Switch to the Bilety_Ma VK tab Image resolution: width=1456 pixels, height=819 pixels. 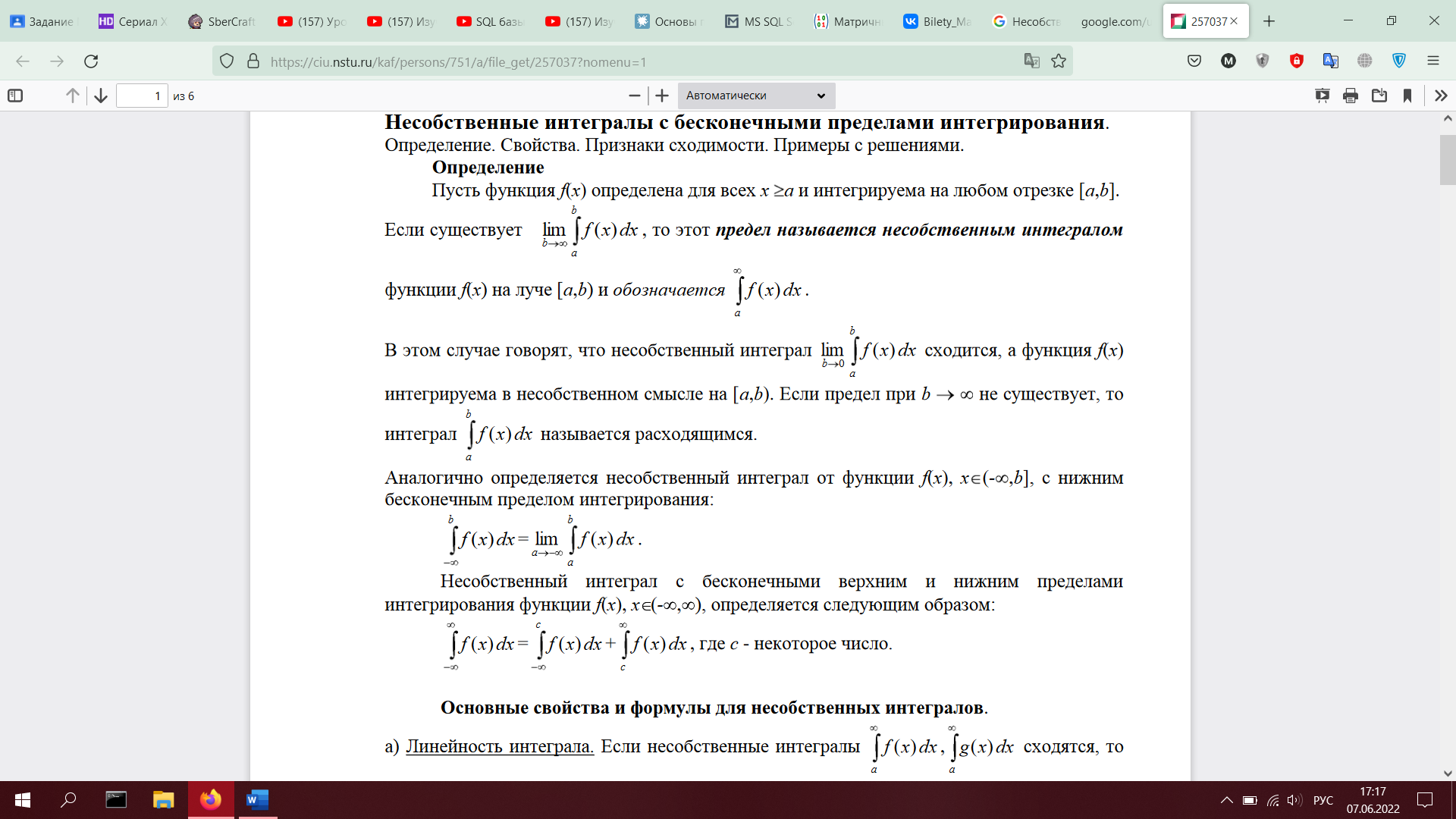938,21
